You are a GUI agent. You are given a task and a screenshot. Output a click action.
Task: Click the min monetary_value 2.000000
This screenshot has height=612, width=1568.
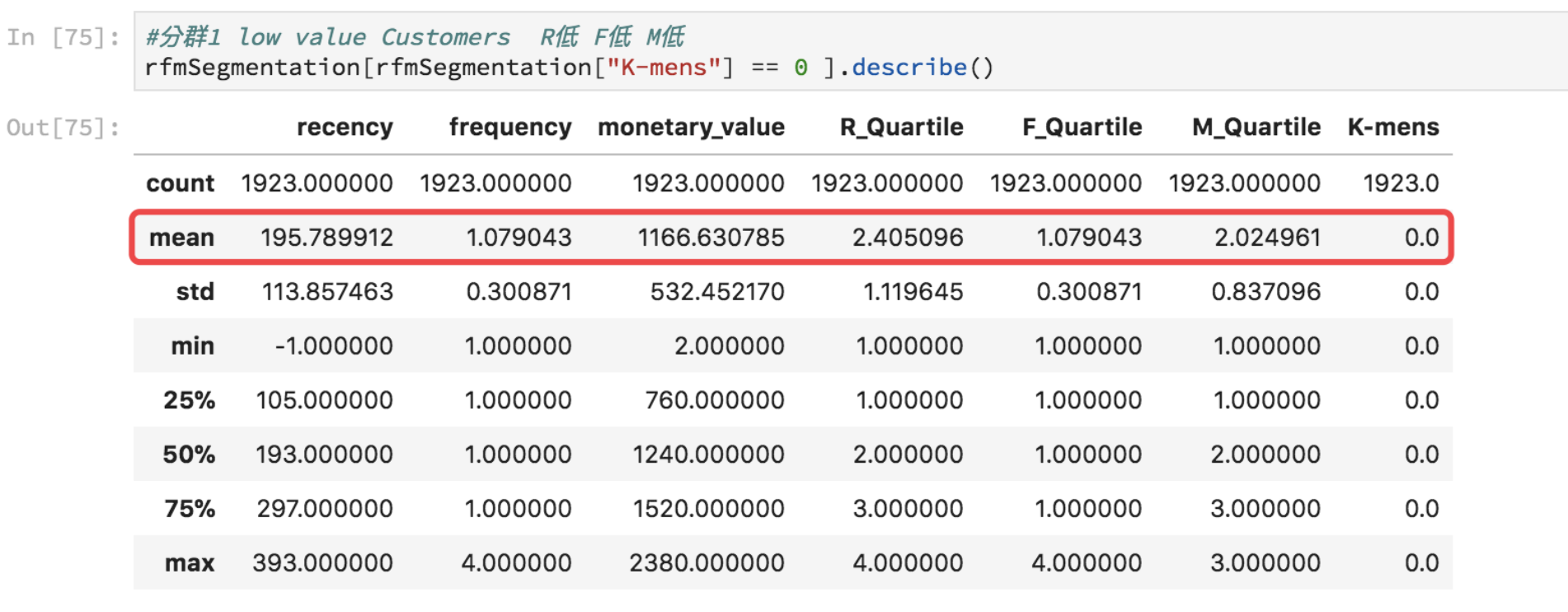coord(730,346)
